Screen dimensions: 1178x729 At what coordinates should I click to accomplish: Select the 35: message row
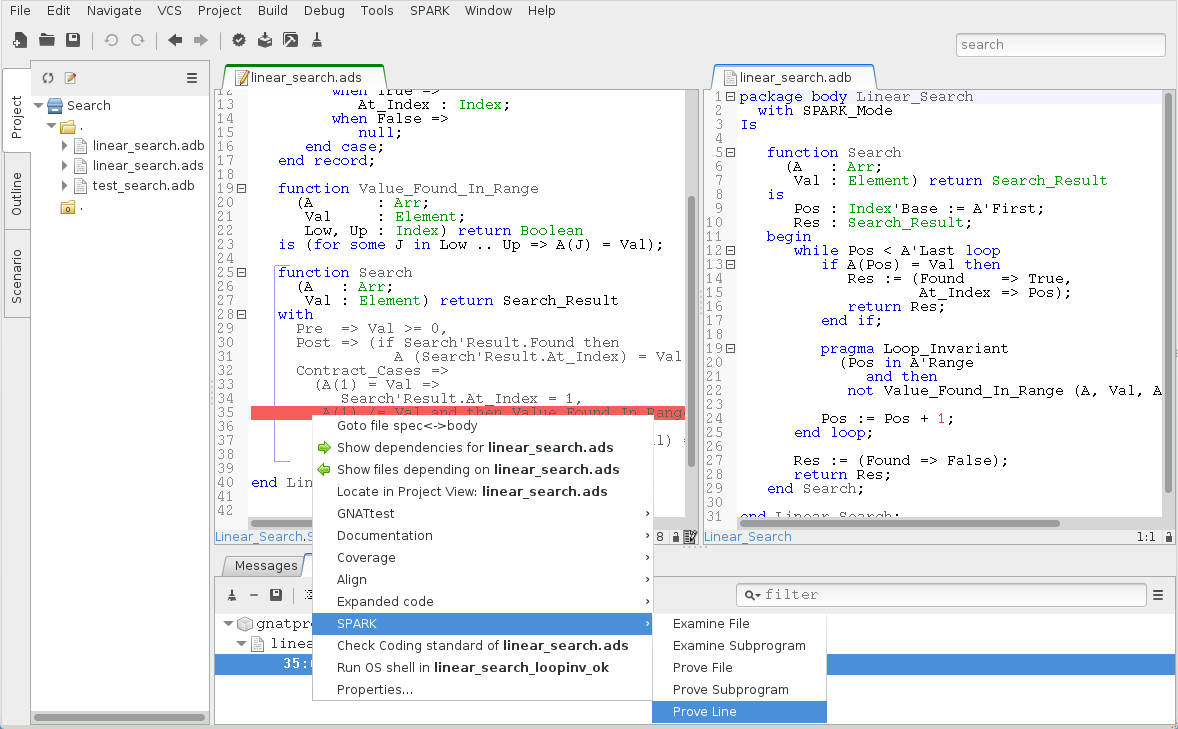(x=695, y=664)
